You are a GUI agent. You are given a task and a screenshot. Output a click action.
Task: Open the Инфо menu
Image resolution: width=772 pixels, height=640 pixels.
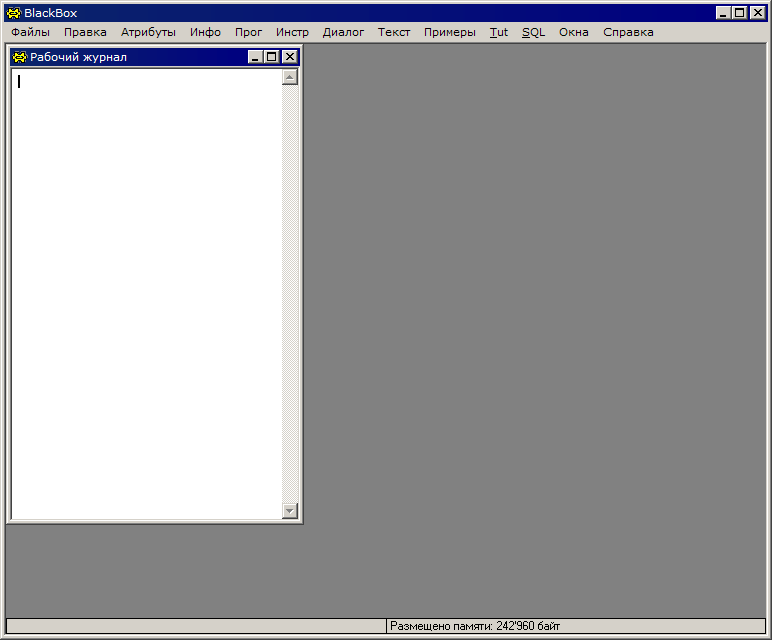[x=205, y=32]
